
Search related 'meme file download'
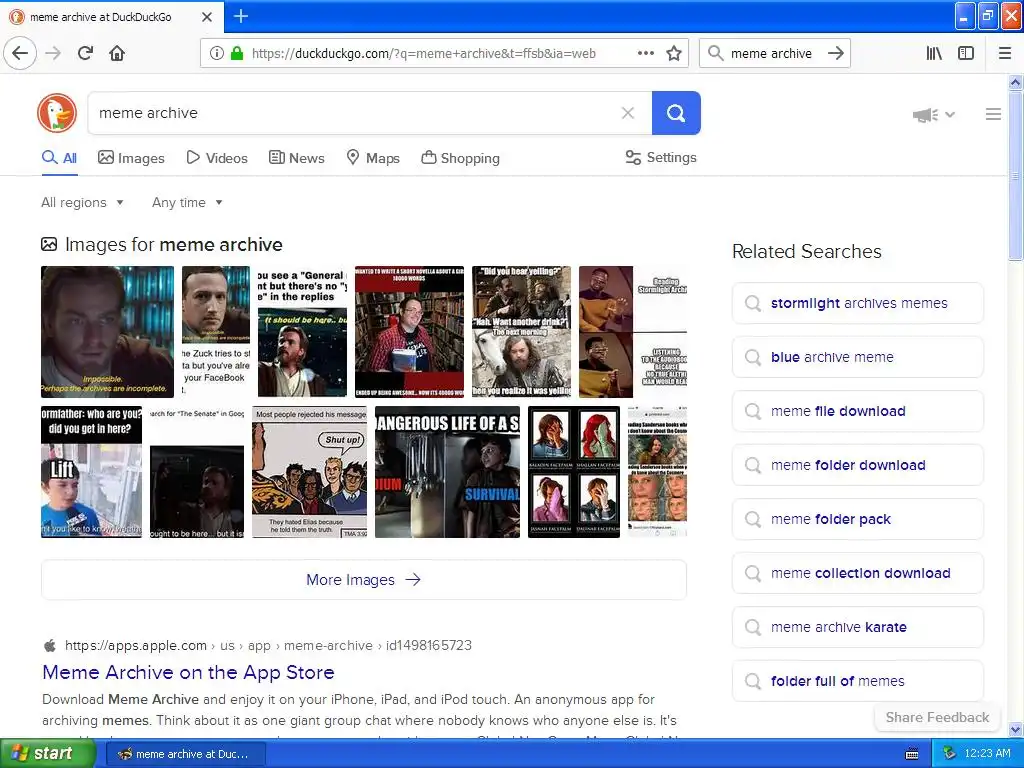pos(857,411)
